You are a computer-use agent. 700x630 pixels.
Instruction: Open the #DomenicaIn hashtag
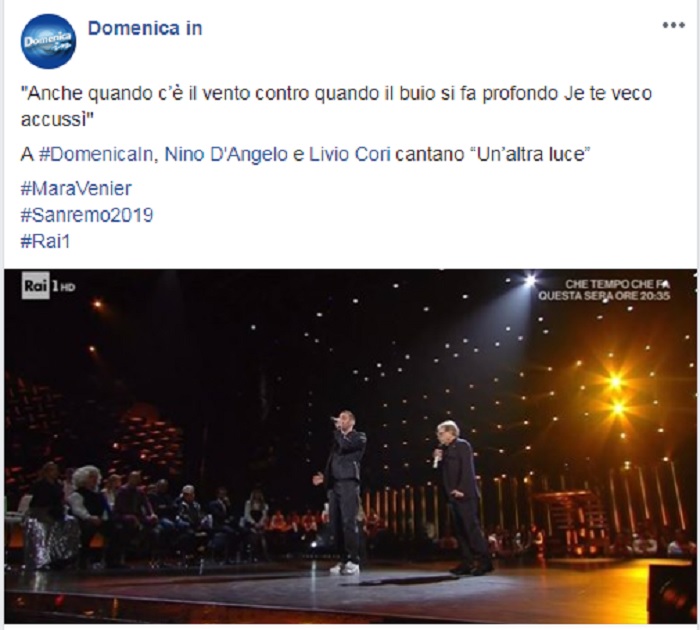coord(96,154)
